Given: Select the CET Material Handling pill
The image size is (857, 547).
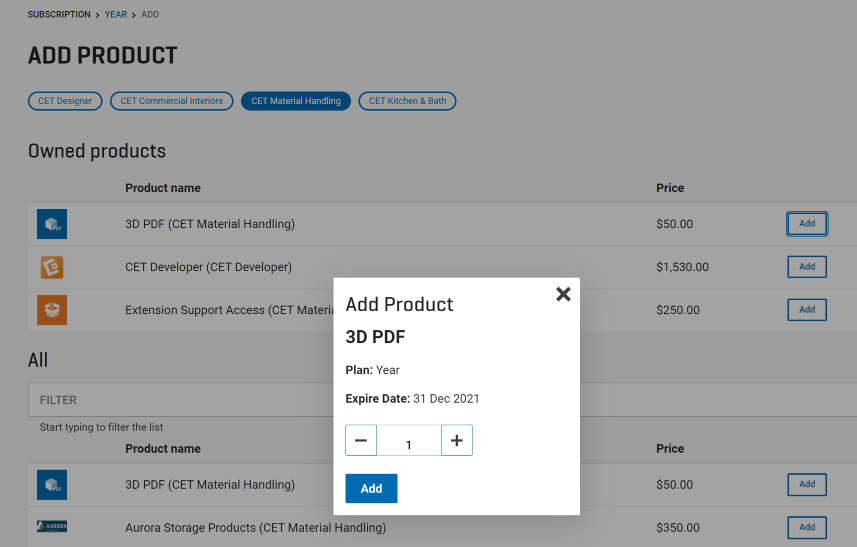Looking at the screenshot, I should pos(296,101).
